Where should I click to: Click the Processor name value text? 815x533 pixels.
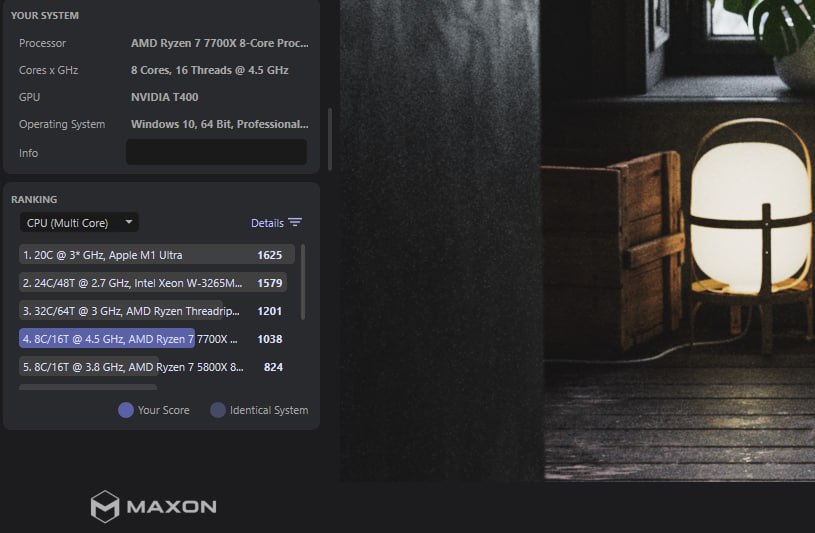(219, 43)
